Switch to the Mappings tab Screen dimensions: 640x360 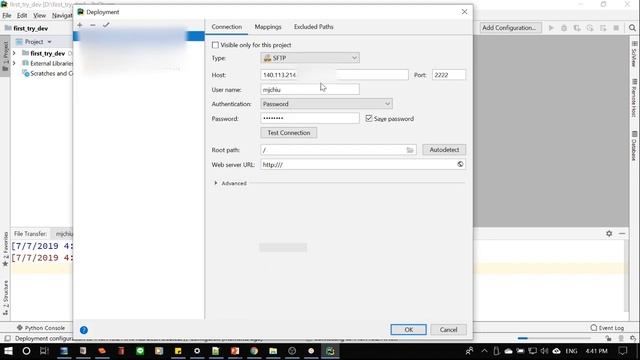[x=268, y=27]
